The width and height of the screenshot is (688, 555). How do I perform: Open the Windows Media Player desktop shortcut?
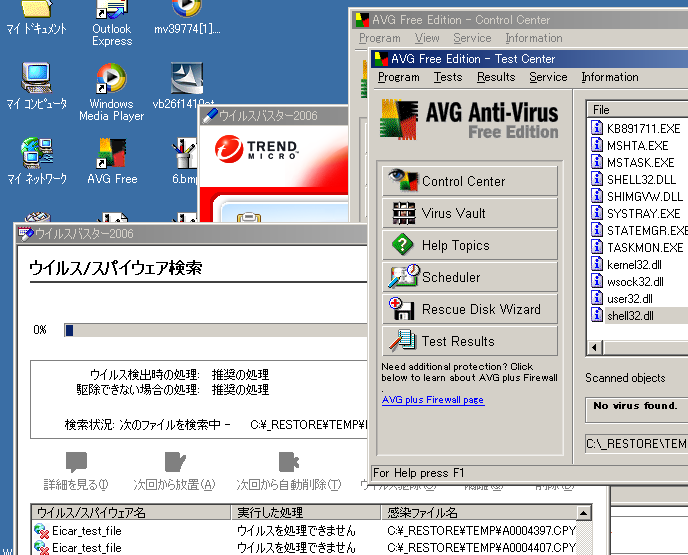(x=111, y=92)
